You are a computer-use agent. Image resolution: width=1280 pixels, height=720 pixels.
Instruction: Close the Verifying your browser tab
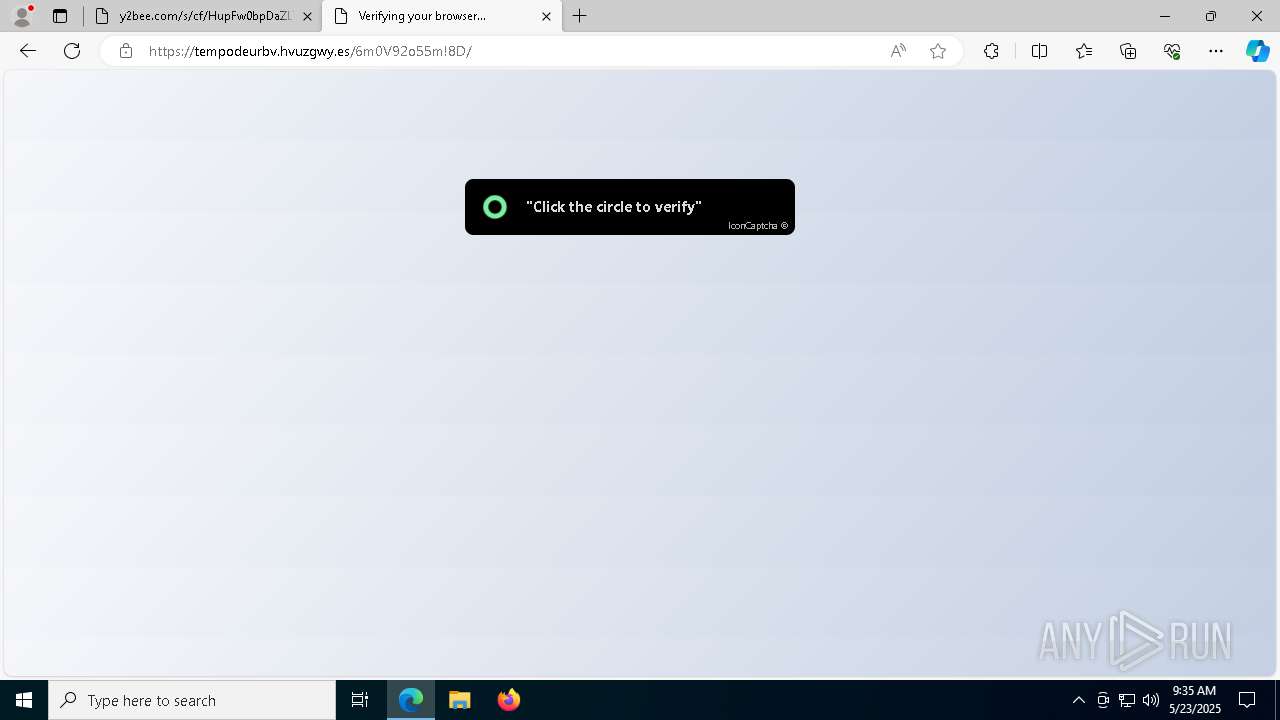(x=546, y=16)
